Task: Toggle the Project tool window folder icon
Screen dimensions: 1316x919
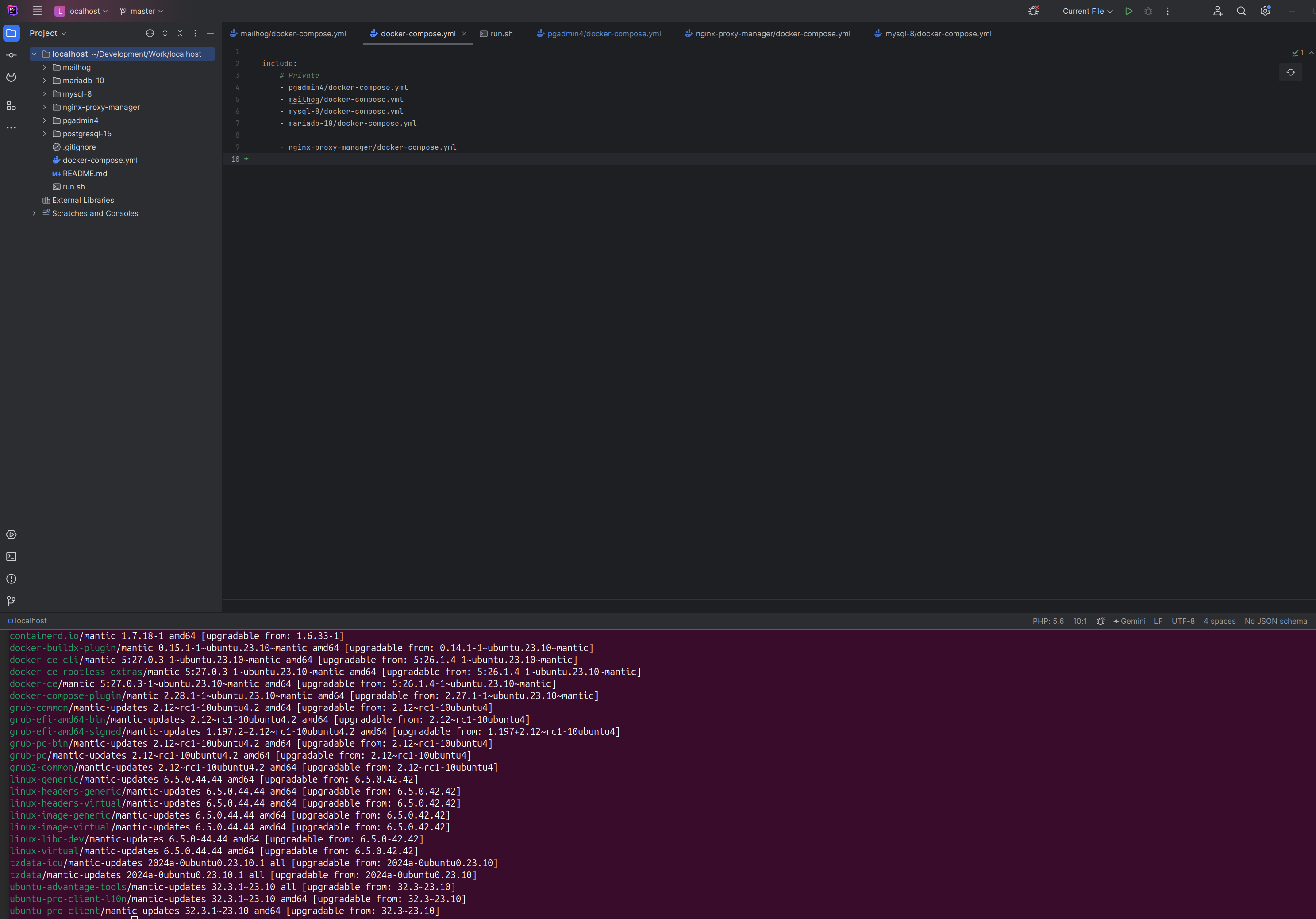Action: click(x=12, y=33)
